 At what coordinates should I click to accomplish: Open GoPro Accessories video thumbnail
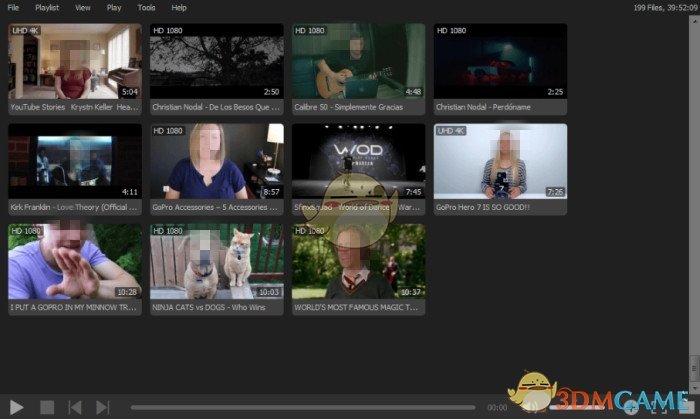pyautogui.click(x=216, y=161)
